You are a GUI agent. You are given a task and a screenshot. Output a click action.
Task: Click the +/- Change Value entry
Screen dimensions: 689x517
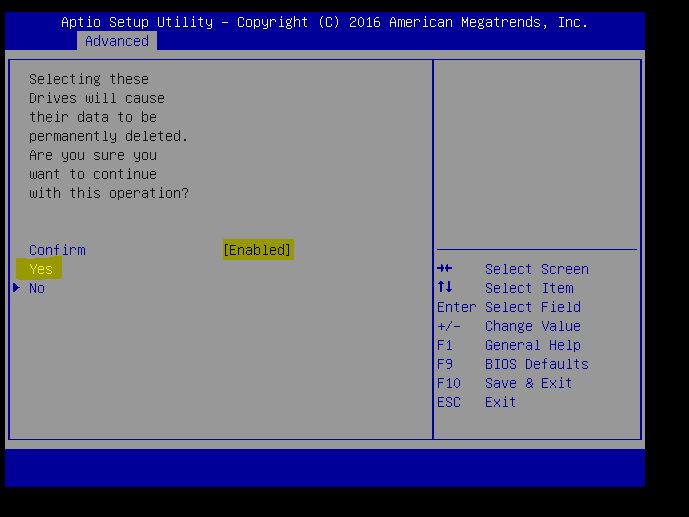pyautogui.click(x=509, y=326)
